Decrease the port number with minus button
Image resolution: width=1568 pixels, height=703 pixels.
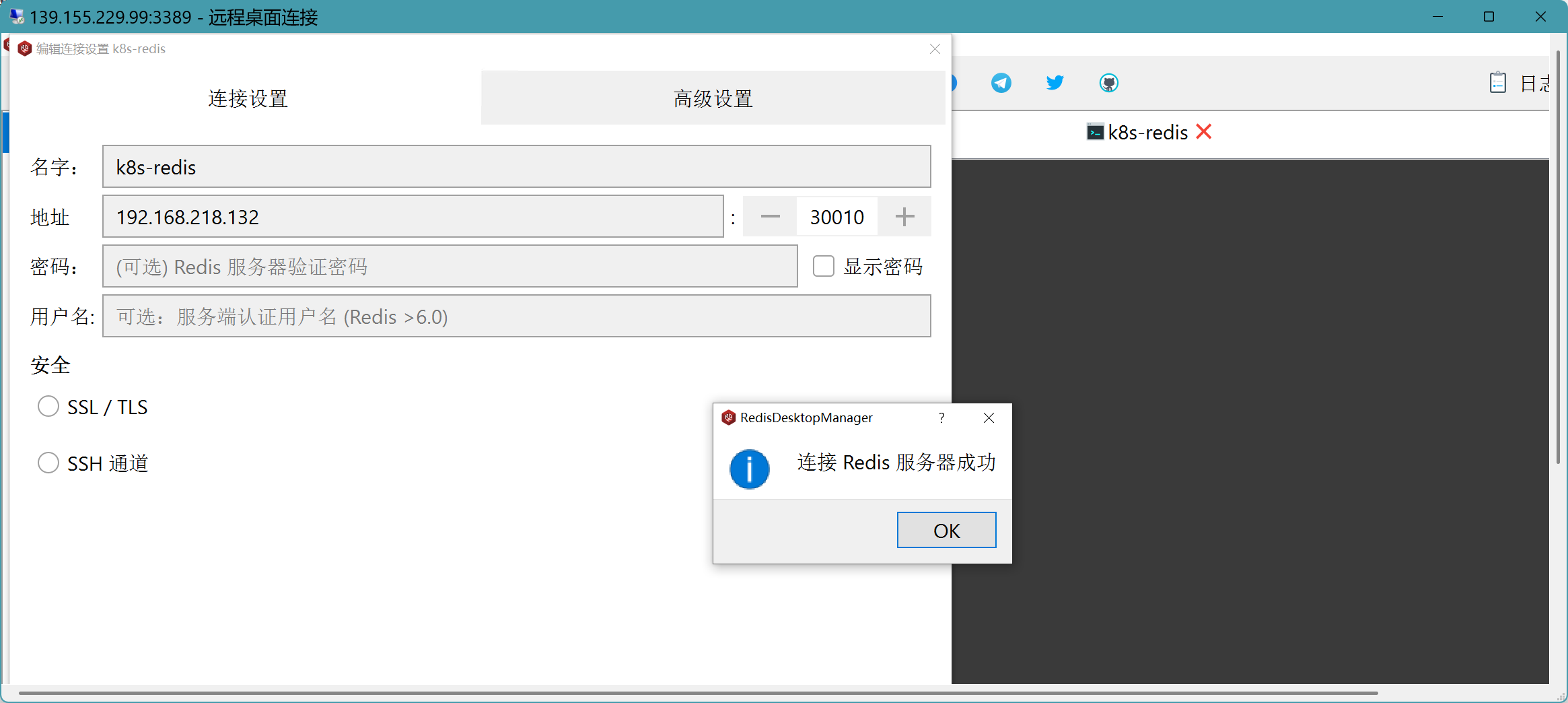tap(770, 217)
